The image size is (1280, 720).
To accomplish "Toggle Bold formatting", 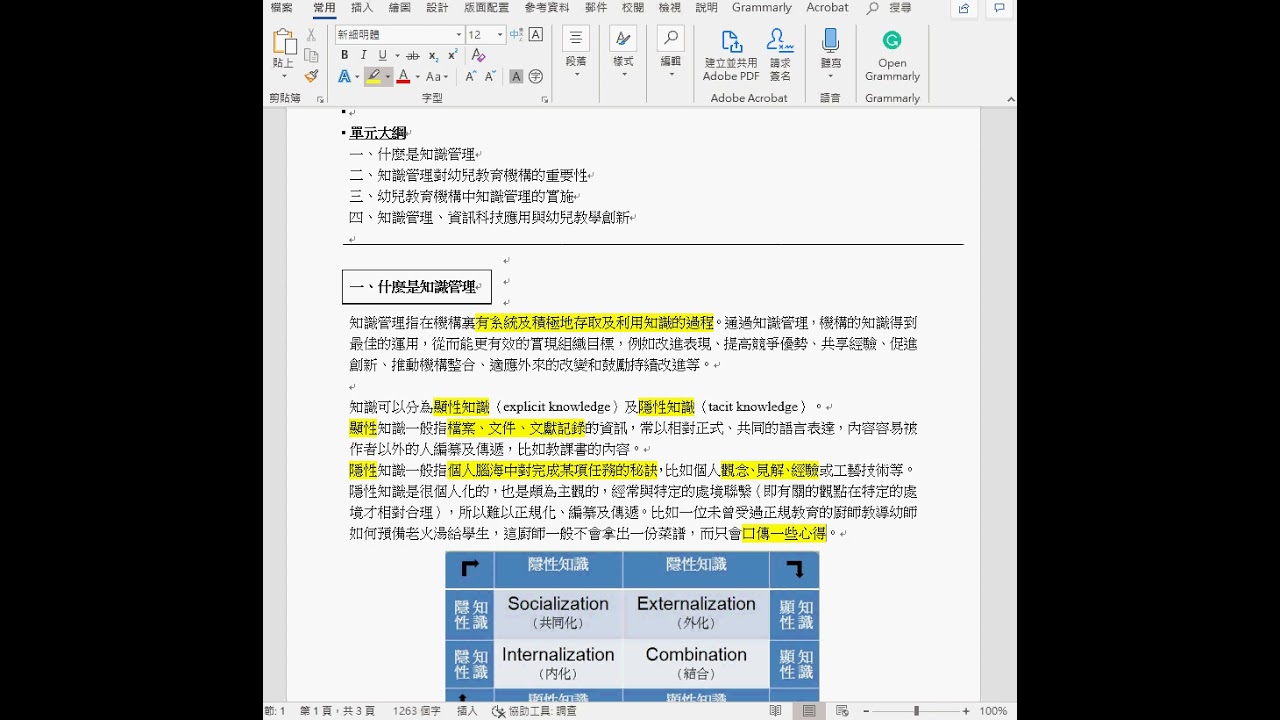I will point(344,55).
